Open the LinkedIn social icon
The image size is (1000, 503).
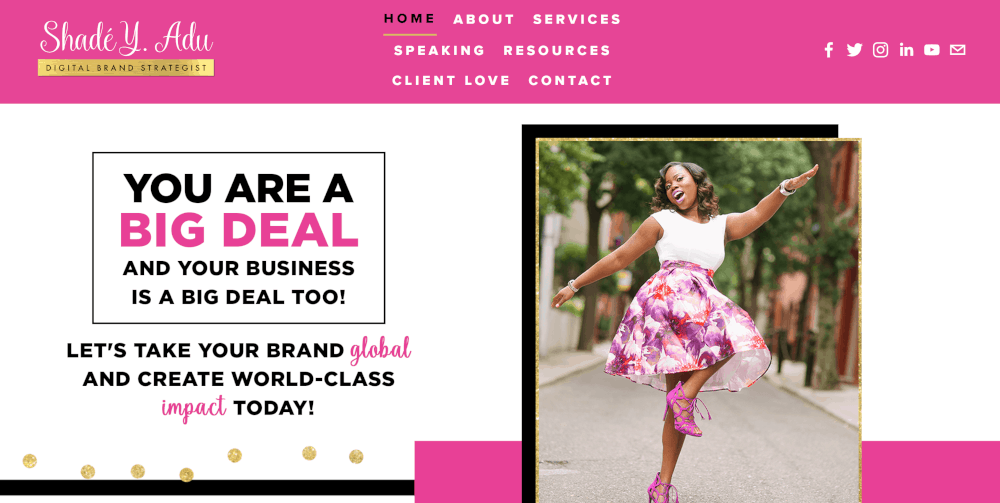(x=906, y=50)
